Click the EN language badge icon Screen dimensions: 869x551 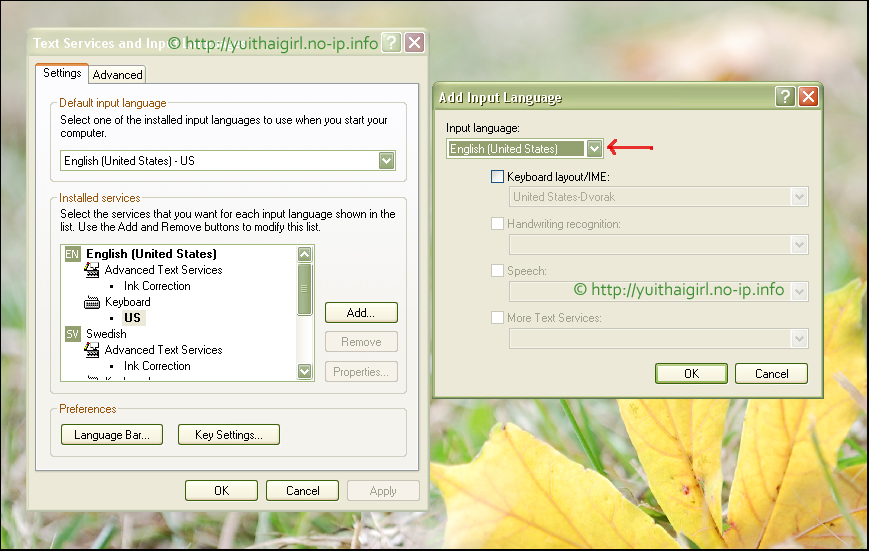[72, 254]
